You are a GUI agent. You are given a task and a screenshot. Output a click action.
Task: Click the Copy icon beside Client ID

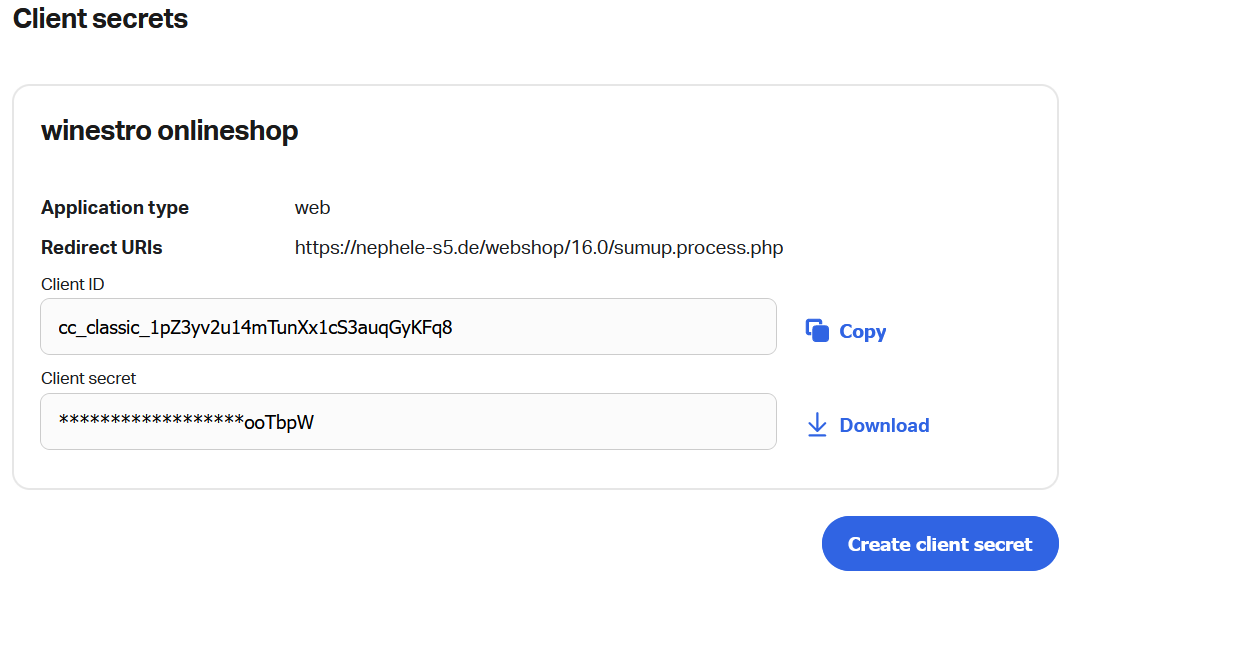(x=817, y=331)
